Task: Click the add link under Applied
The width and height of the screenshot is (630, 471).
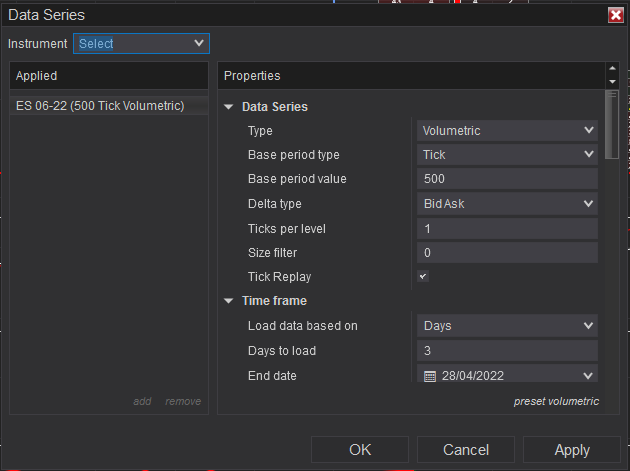Action: (142, 401)
